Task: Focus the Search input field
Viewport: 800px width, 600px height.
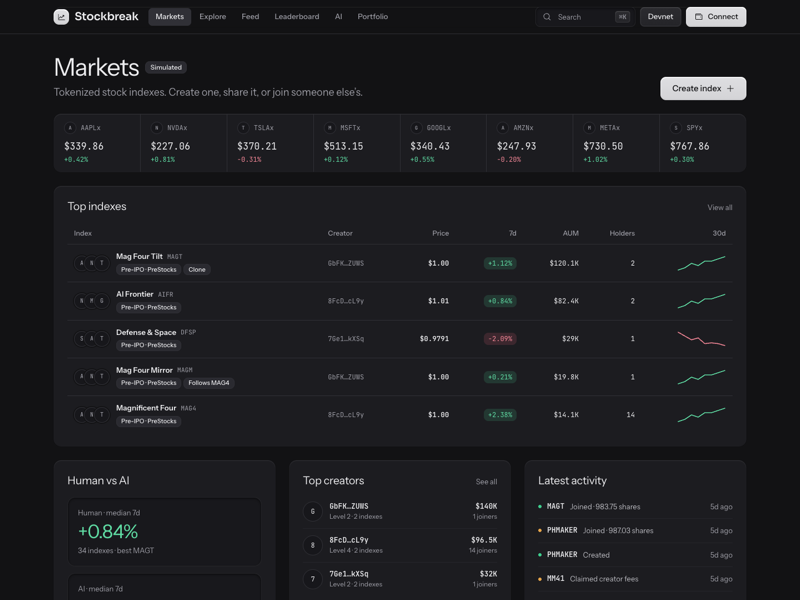Action: pos(585,17)
